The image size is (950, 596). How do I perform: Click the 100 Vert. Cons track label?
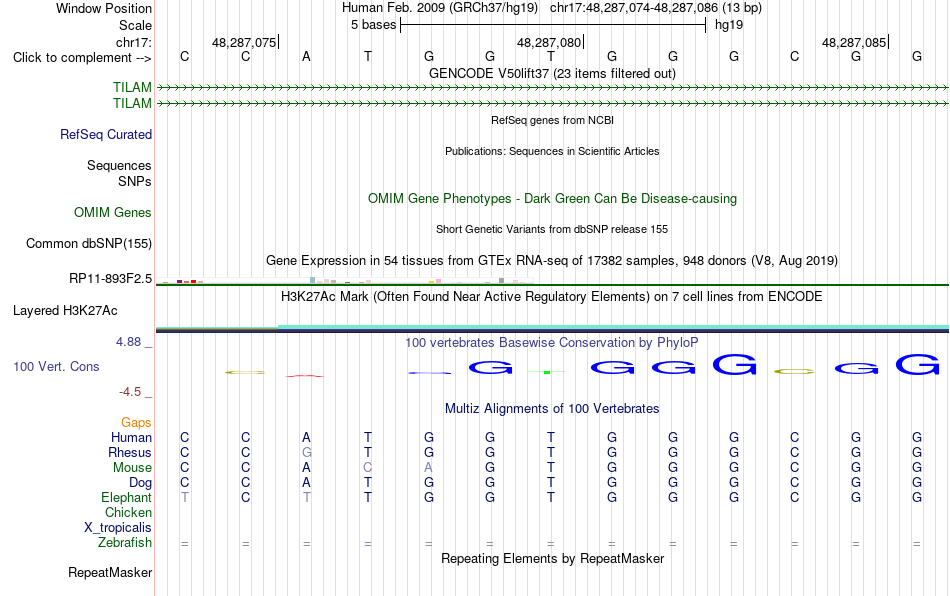coord(56,366)
